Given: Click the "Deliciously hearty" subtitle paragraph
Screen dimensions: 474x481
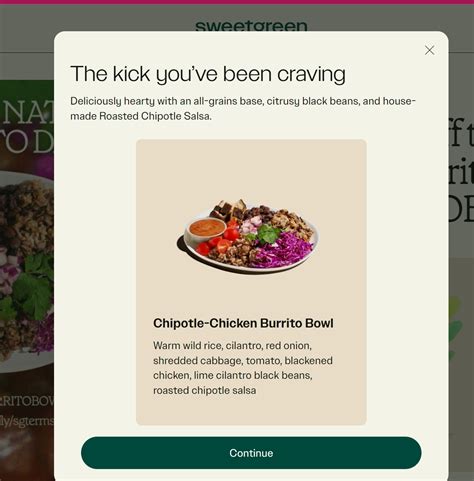Looking at the screenshot, I should pos(243,109).
